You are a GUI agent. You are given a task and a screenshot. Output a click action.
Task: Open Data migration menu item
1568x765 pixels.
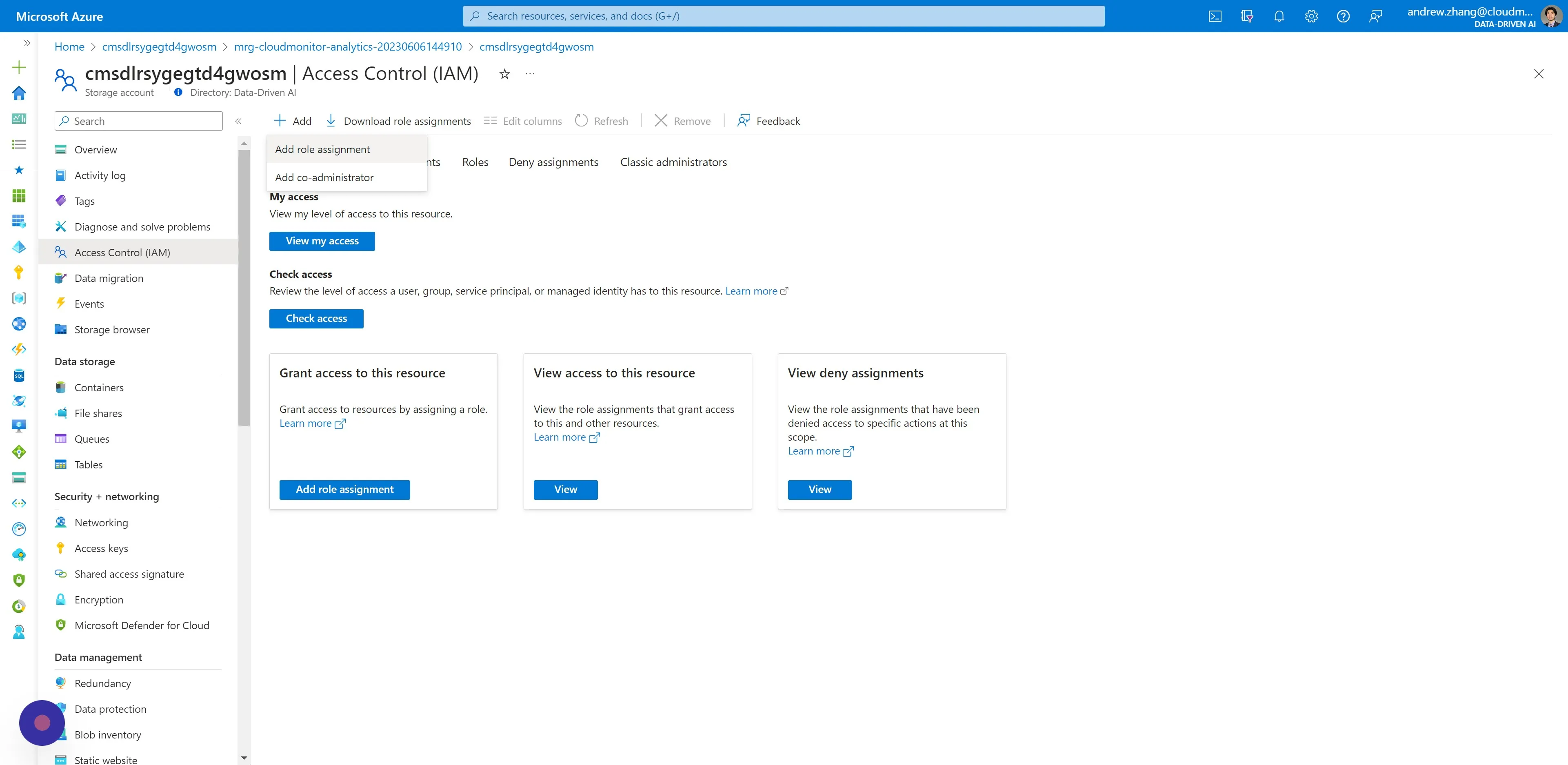pyautogui.click(x=138, y=278)
